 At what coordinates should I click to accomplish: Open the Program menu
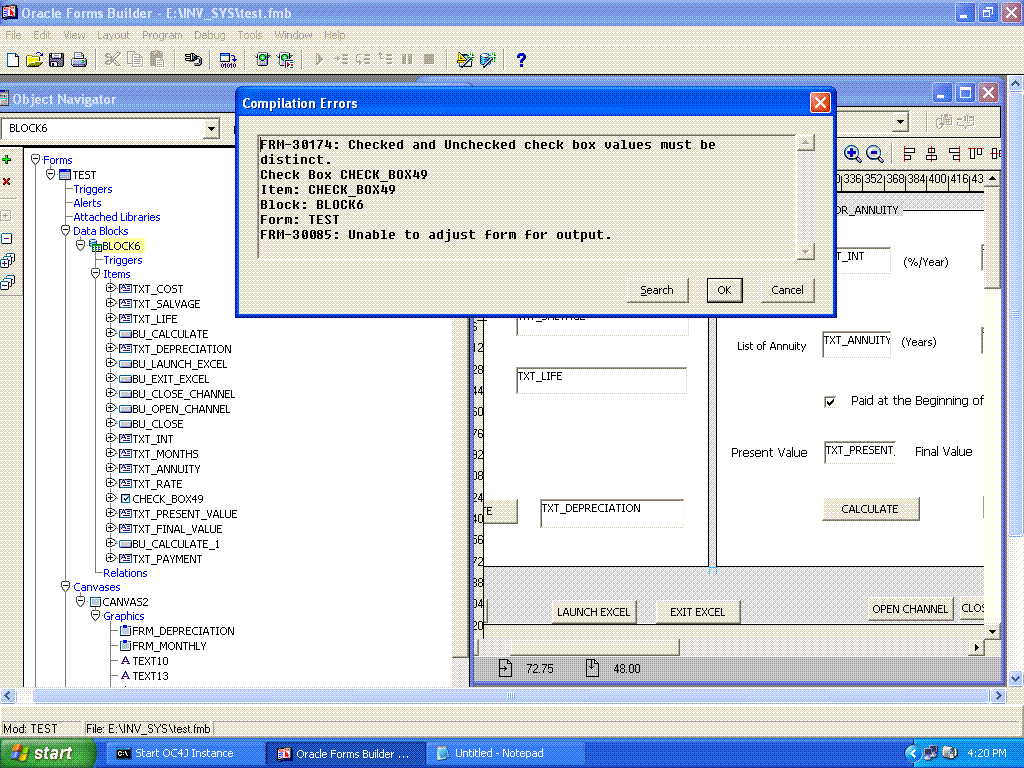point(162,35)
